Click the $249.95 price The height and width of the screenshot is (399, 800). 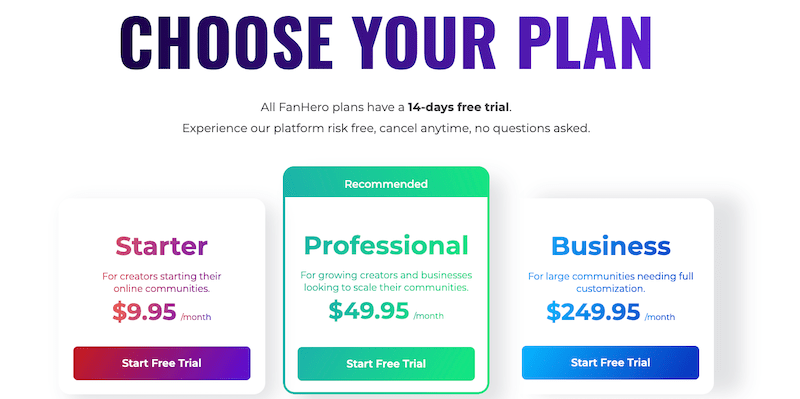593,312
